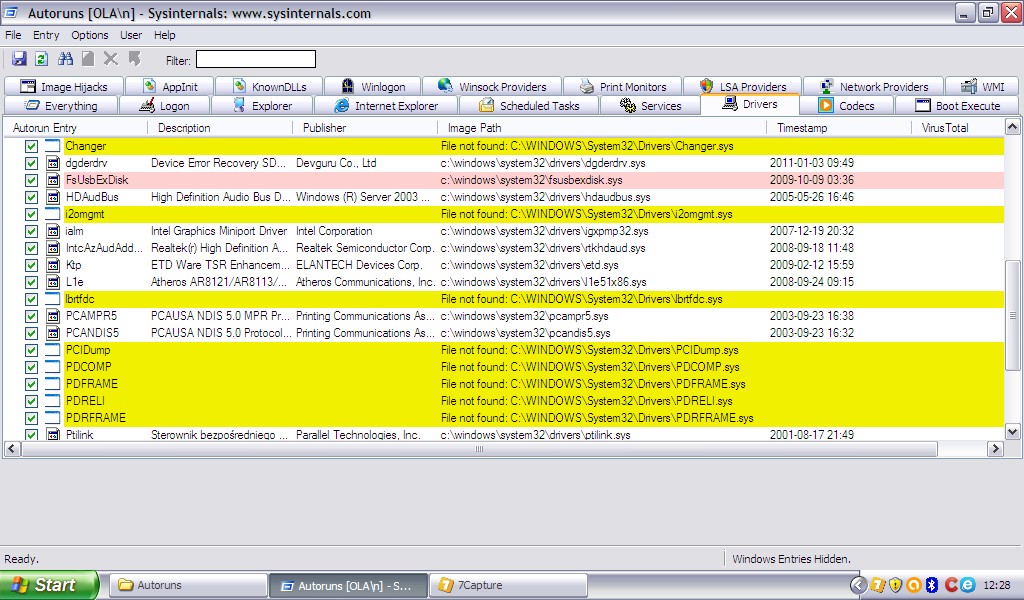Click the Bluetooth tray icon
The width and height of the screenshot is (1024, 600).
tap(932, 585)
